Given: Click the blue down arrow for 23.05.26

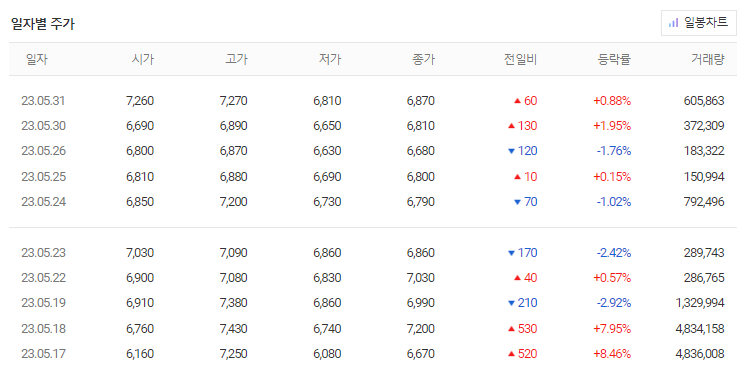Looking at the screenshot, I should click(511, 151).
